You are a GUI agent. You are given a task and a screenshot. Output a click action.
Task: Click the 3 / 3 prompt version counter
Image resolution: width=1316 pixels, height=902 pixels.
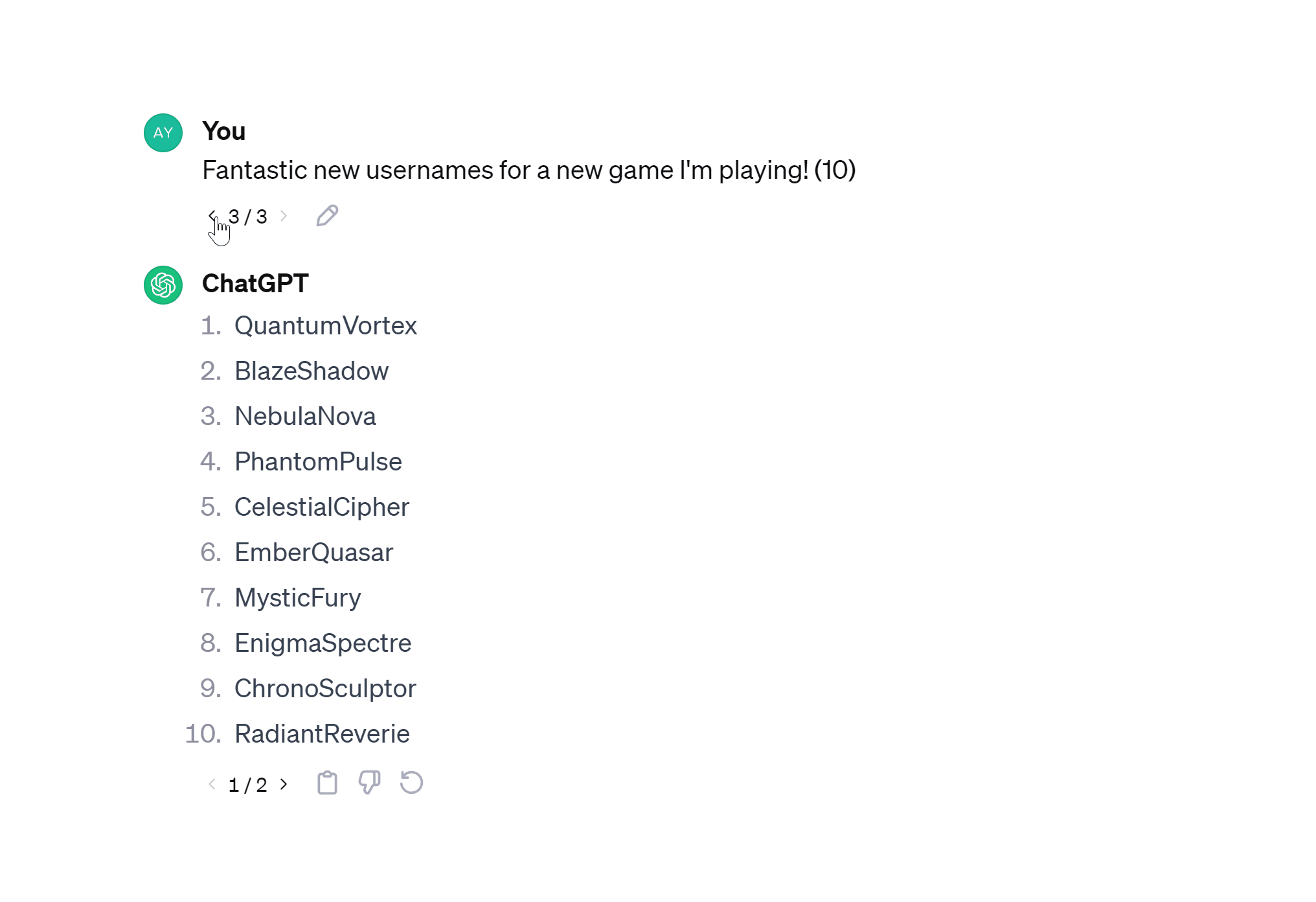248,216
